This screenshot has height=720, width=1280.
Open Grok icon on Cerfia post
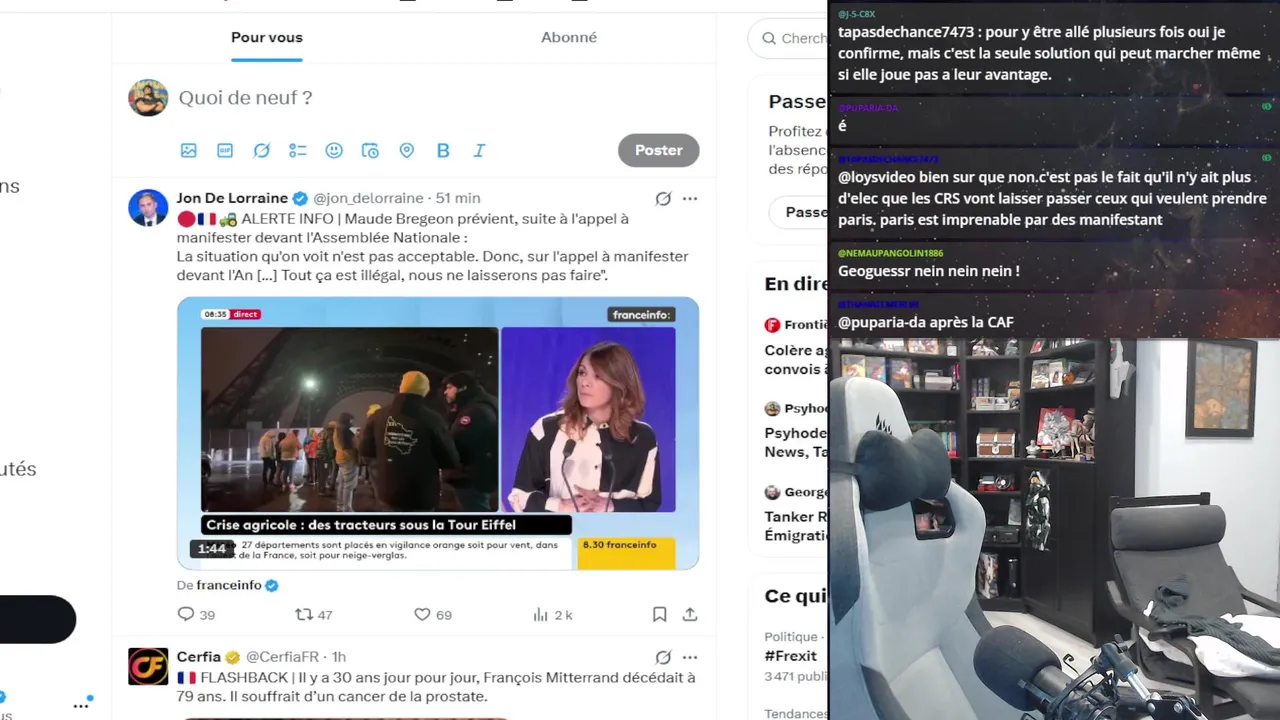[663, 657]
